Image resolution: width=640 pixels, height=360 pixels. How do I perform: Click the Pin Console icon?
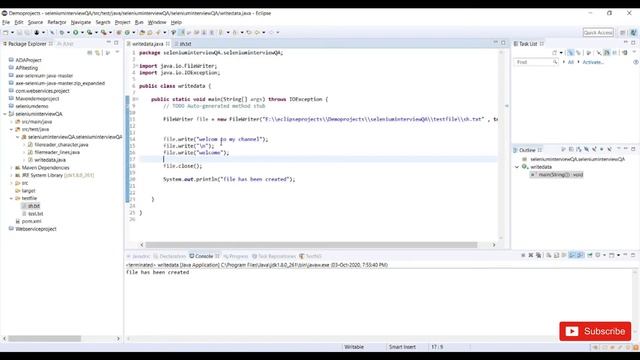point(590,255)
